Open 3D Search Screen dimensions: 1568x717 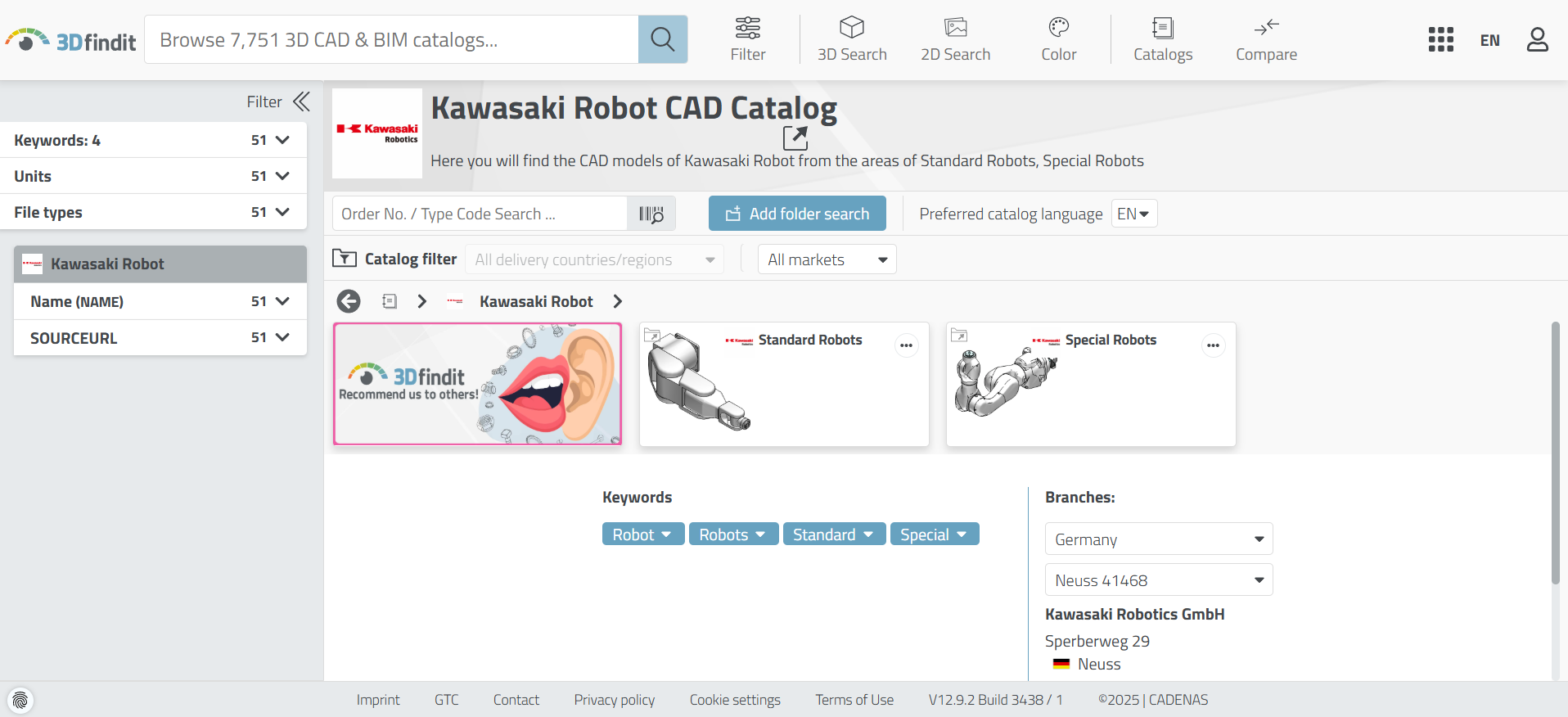pos(852,39)
